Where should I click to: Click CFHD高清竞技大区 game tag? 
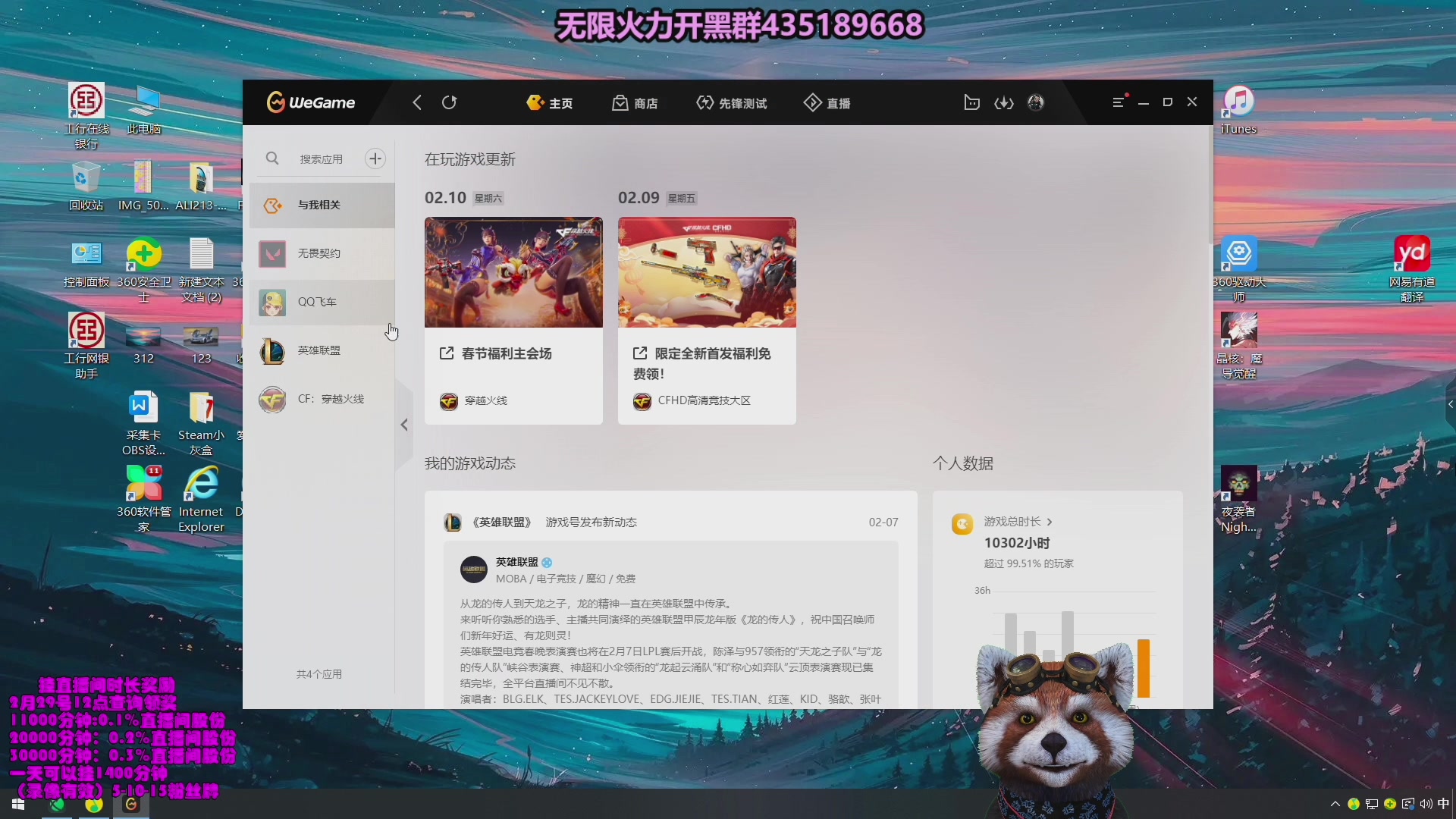pos(692,400)
